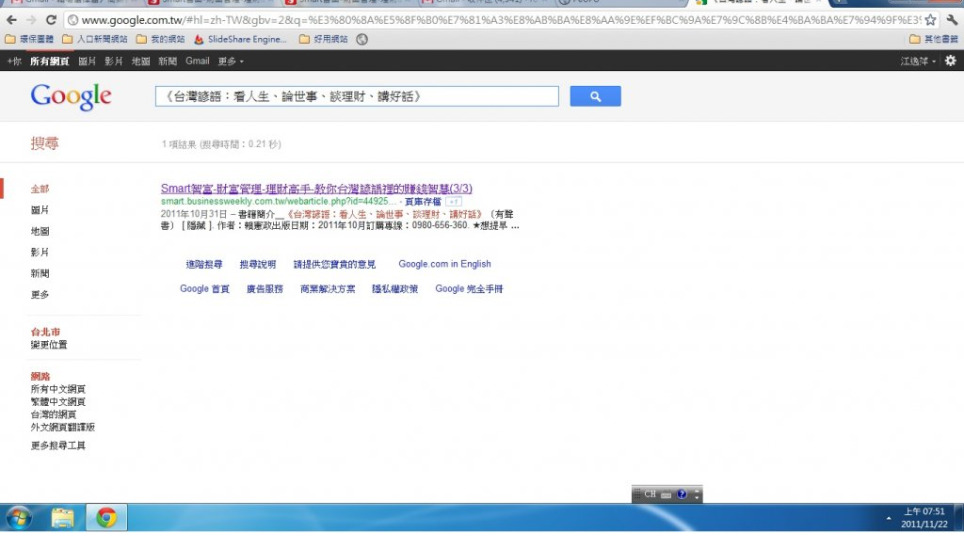The width and height of the screenshot is (964, 540).
Task: Click the +1 button beside result
Action: point(453,201)
